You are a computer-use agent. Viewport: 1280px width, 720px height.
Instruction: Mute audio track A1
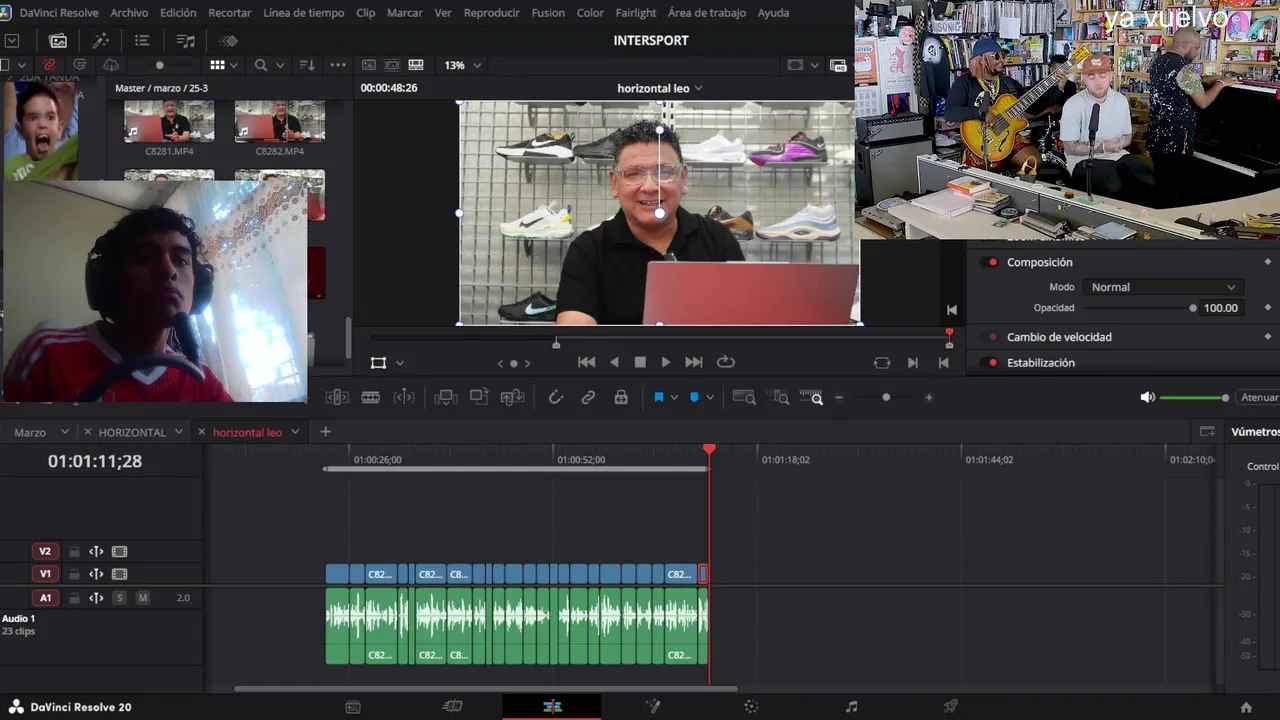pyautogui.click(x=142, y=598)
